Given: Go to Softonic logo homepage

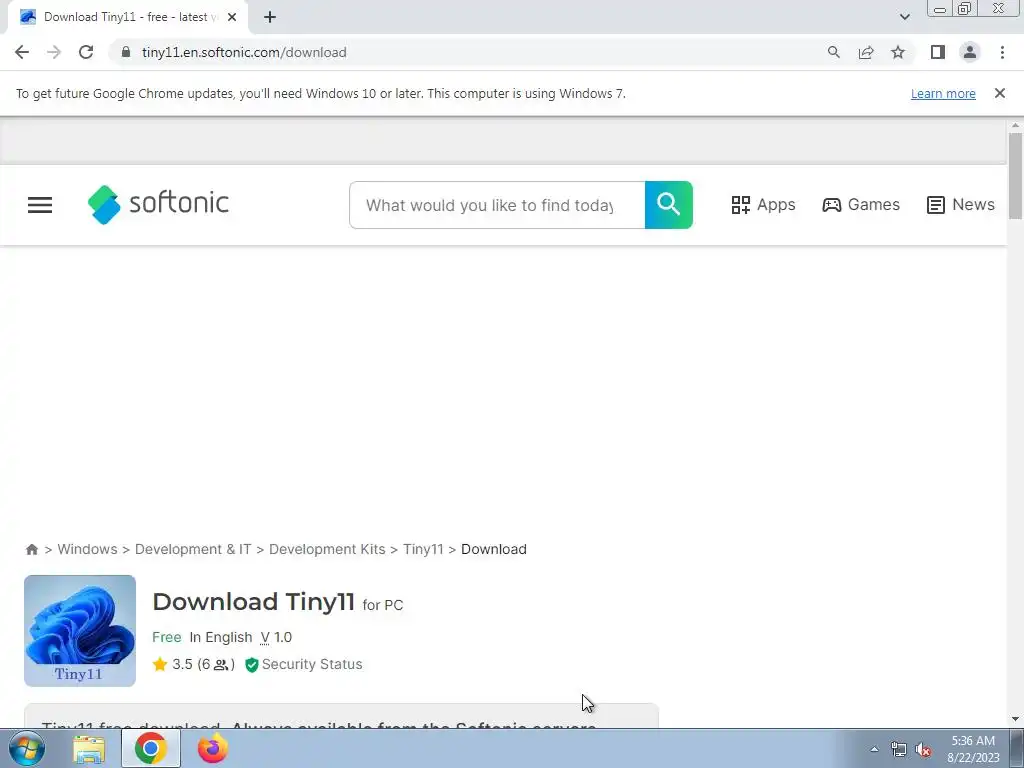Looking at the screenshot, I should pyautogui.click(x=158, y=204).
